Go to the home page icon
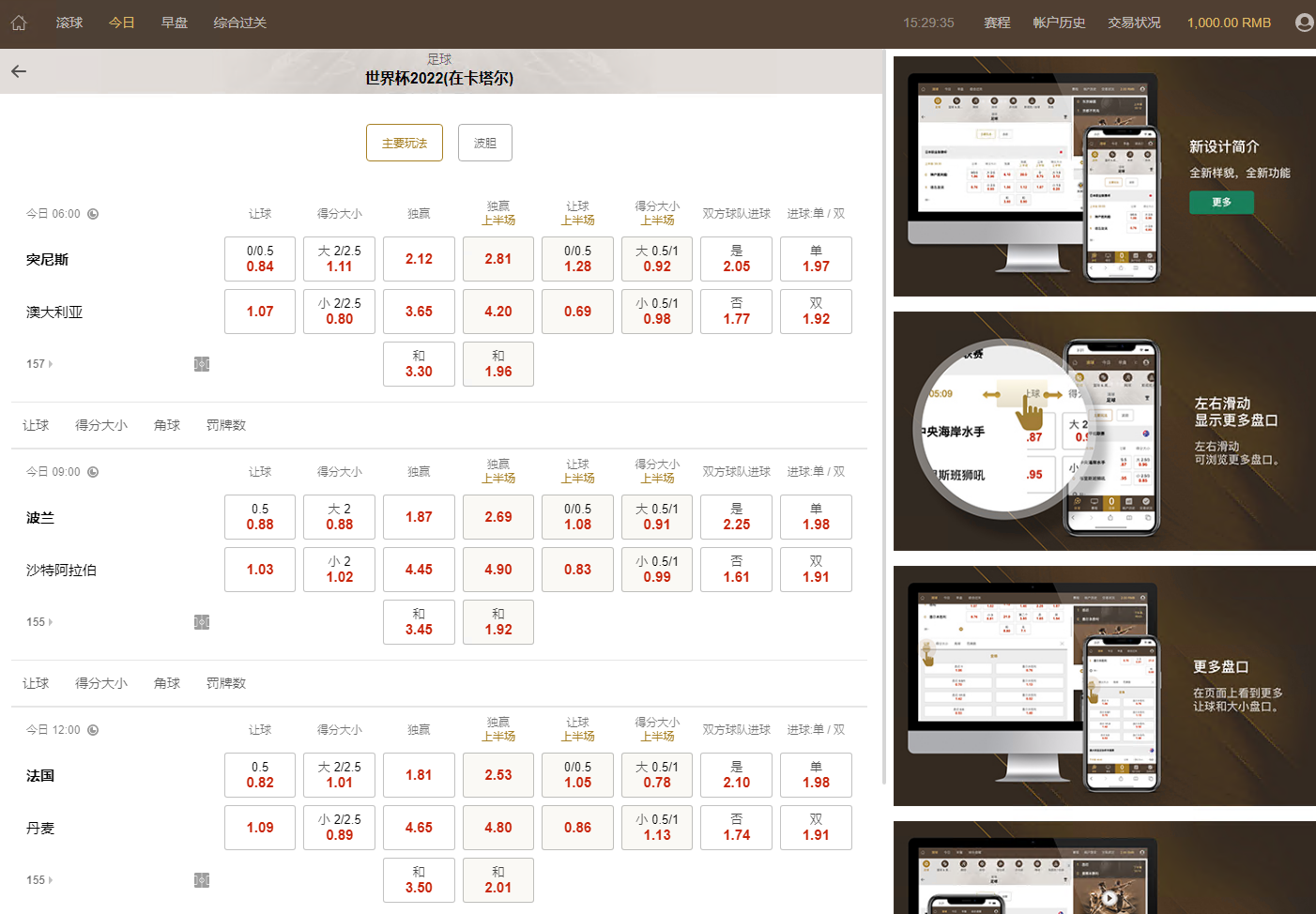The height and width of the screenshot is (914, 1316). (19, 23)
